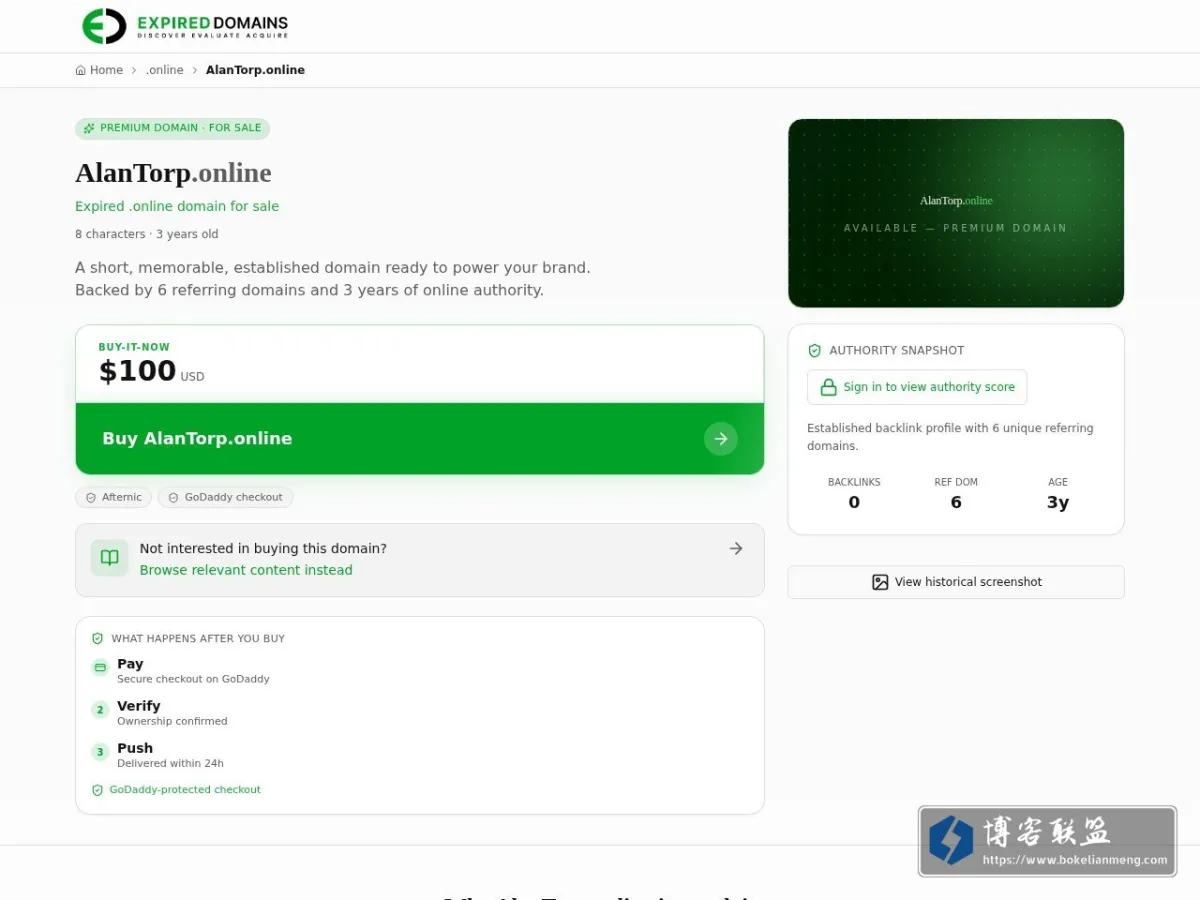Image resolution: width=1200 pixels, height=900 pixels.
Task: Click the Expired Domains logo icon
Action: pos(104,26)
